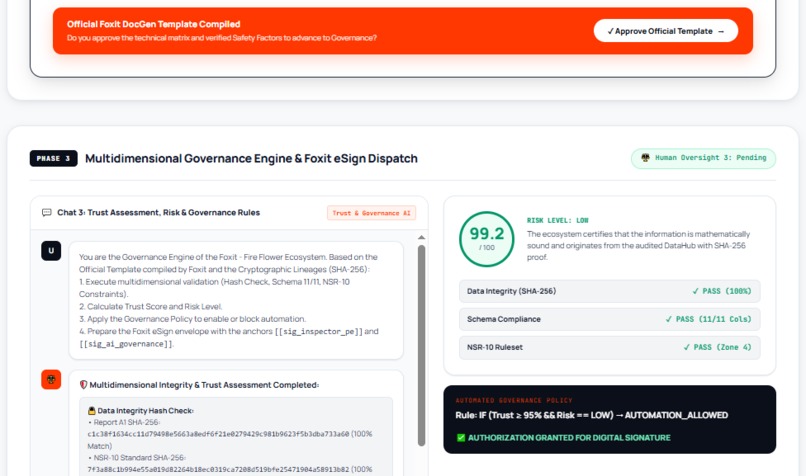
Task: Click the Rule: IF (Trust ≥ 95% ...) text
Action: tap(591, 415)
